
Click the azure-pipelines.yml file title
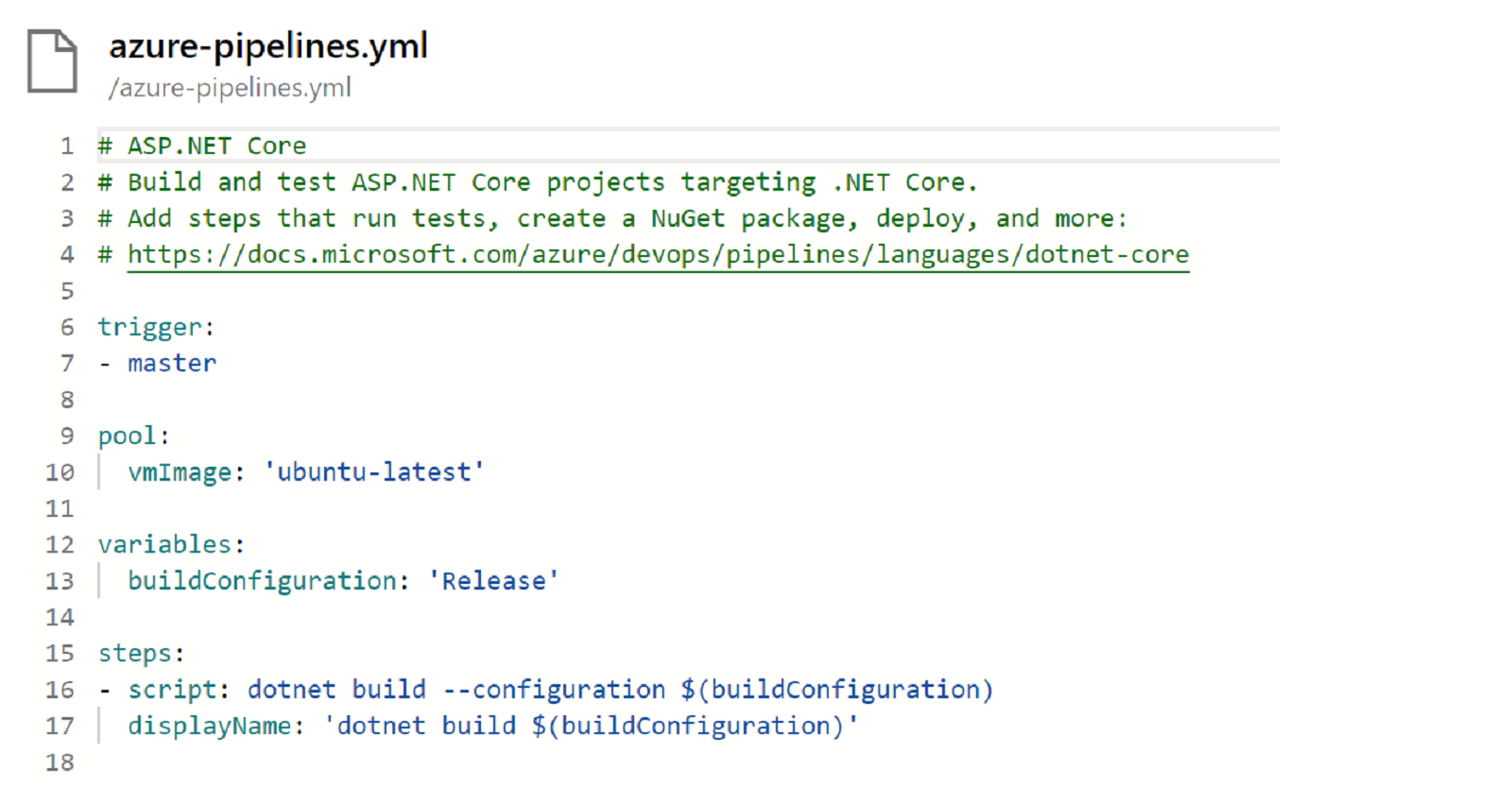coord(268,45)
